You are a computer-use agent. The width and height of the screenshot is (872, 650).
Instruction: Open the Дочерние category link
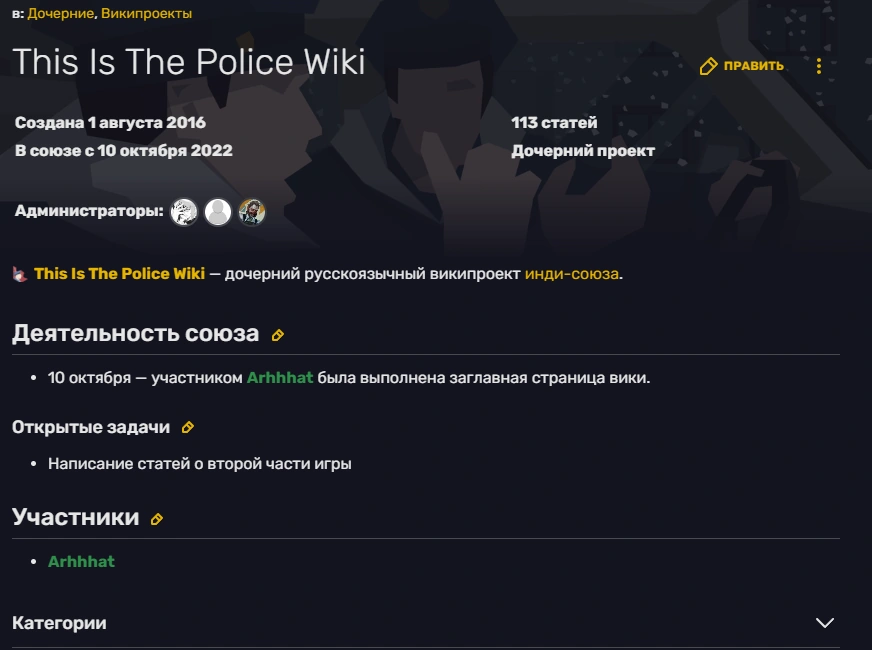coord(60,14)
